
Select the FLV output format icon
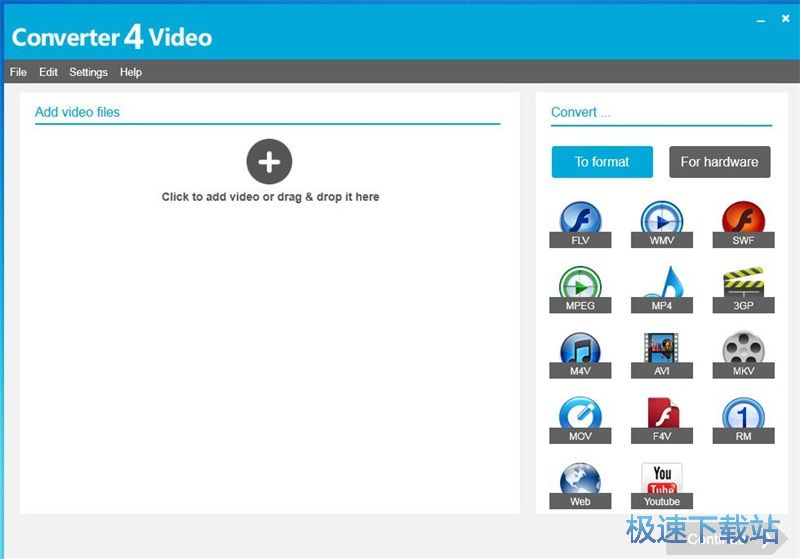coord(580,224)
